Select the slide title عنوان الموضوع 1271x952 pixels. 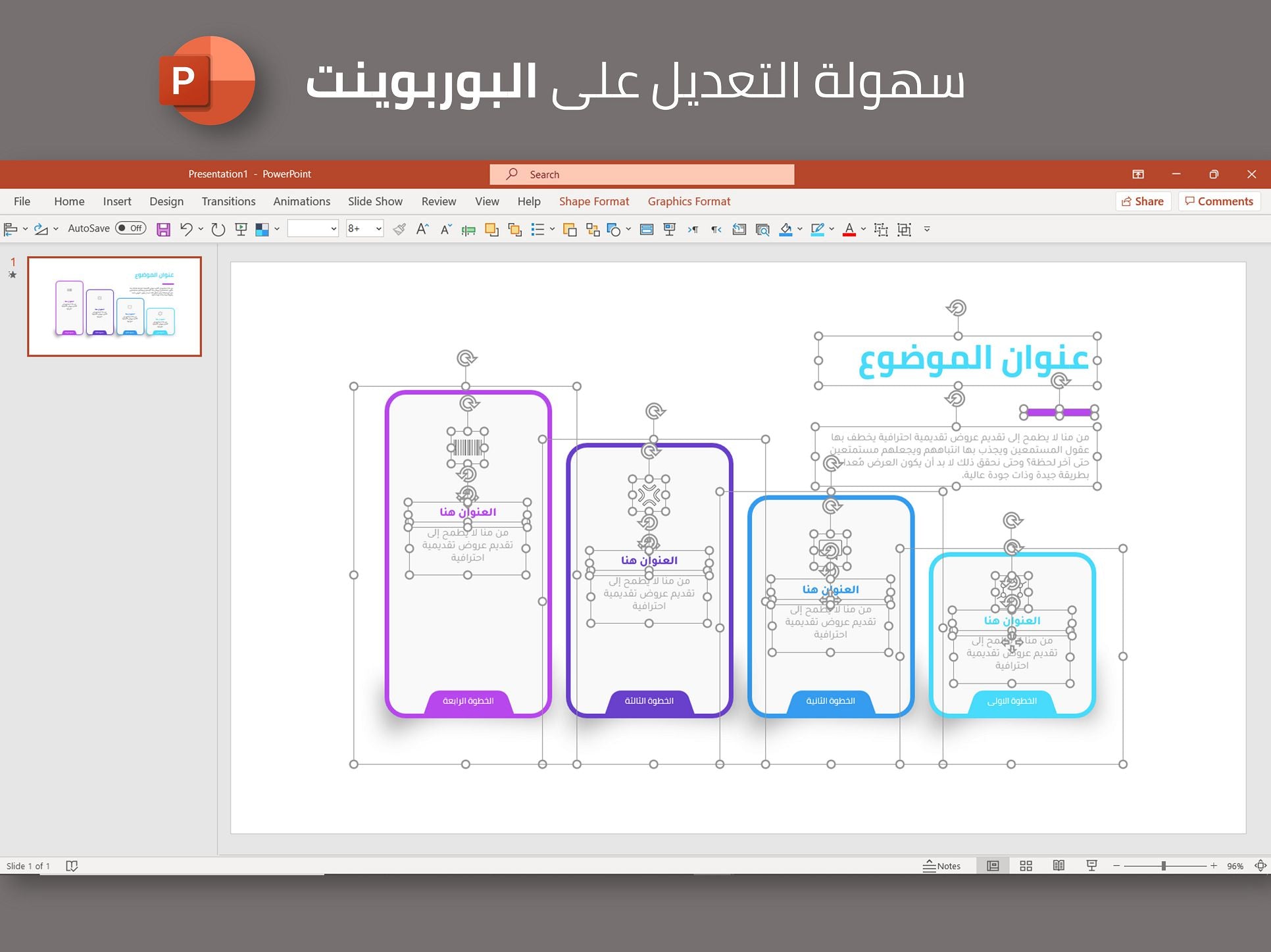click(974, 360)
